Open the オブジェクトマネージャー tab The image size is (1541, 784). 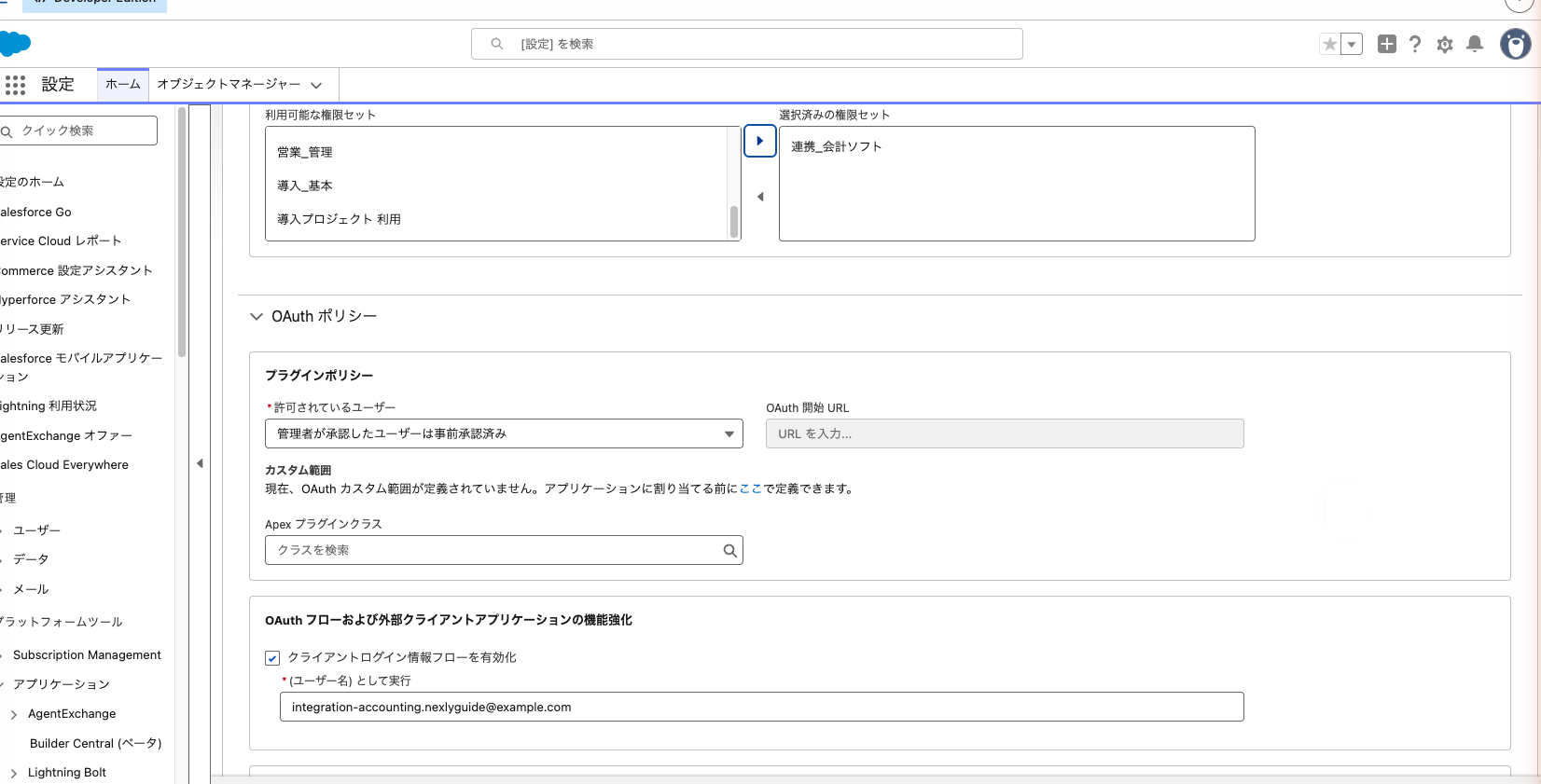tap(229, 84)
